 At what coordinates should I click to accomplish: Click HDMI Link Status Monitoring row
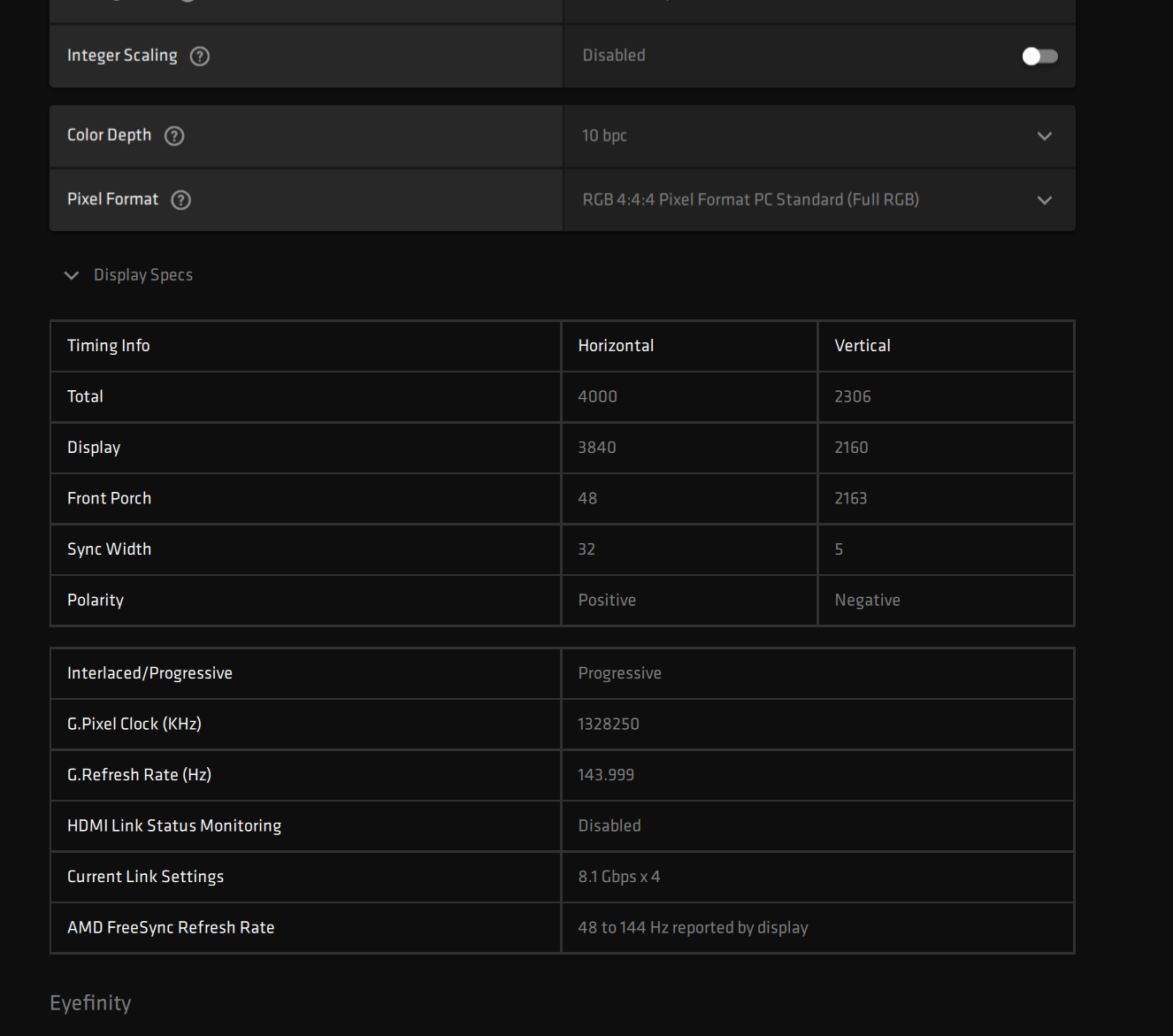(563, 825)
